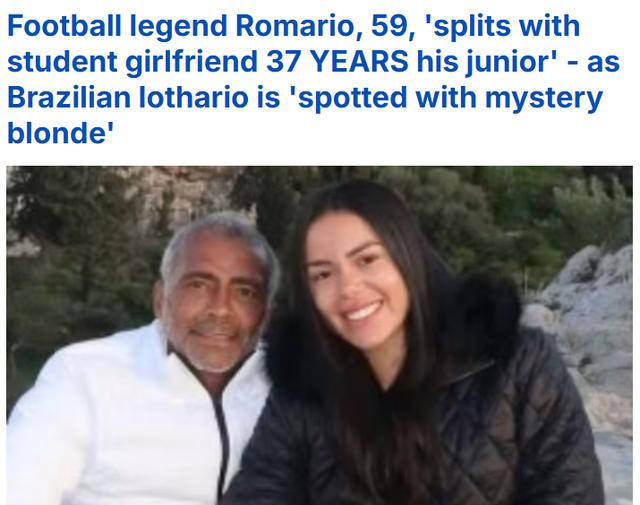Image resolution: width=640 pixels, height=505 pixels.
Task: Open the Romario 'splits with student girlfriend' headline
Action: tap(313, 80)
